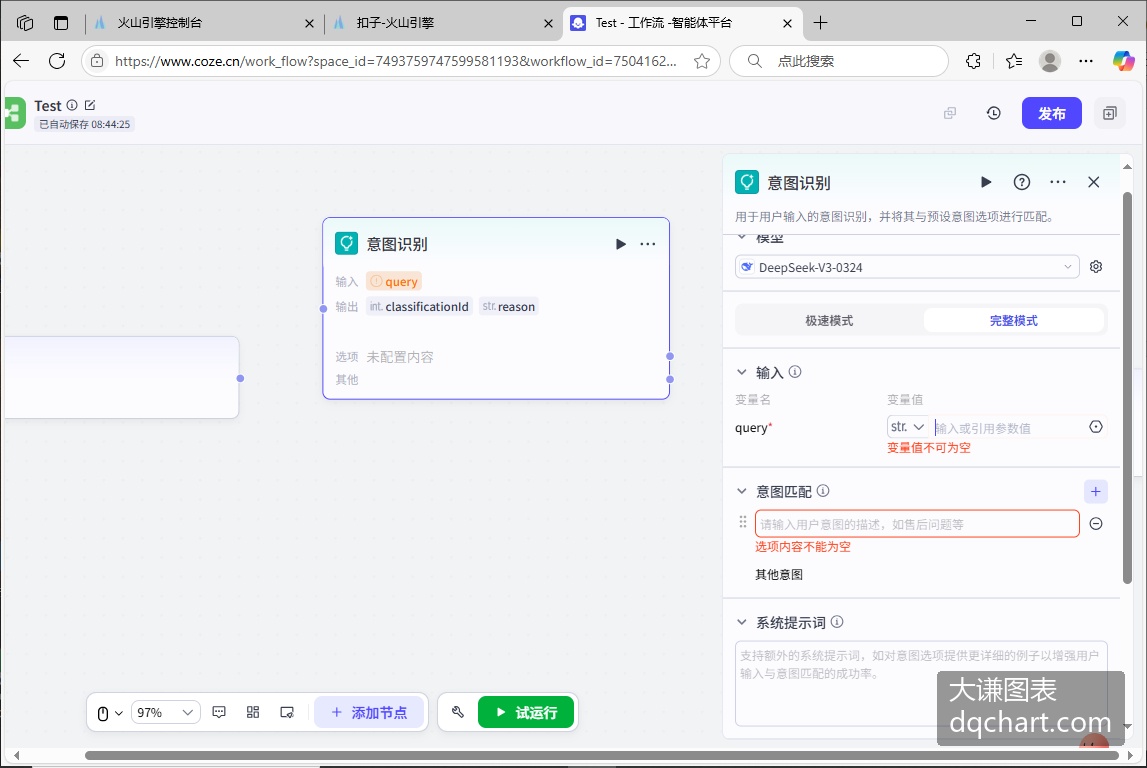Close the 意图识别 configuration panel
This screenshot has width=1147, height=768.
click(1094, 182)
